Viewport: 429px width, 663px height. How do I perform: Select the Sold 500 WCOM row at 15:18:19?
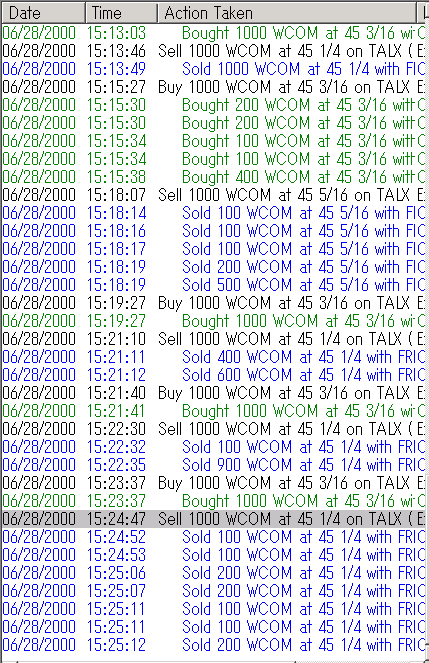(214, 285)
